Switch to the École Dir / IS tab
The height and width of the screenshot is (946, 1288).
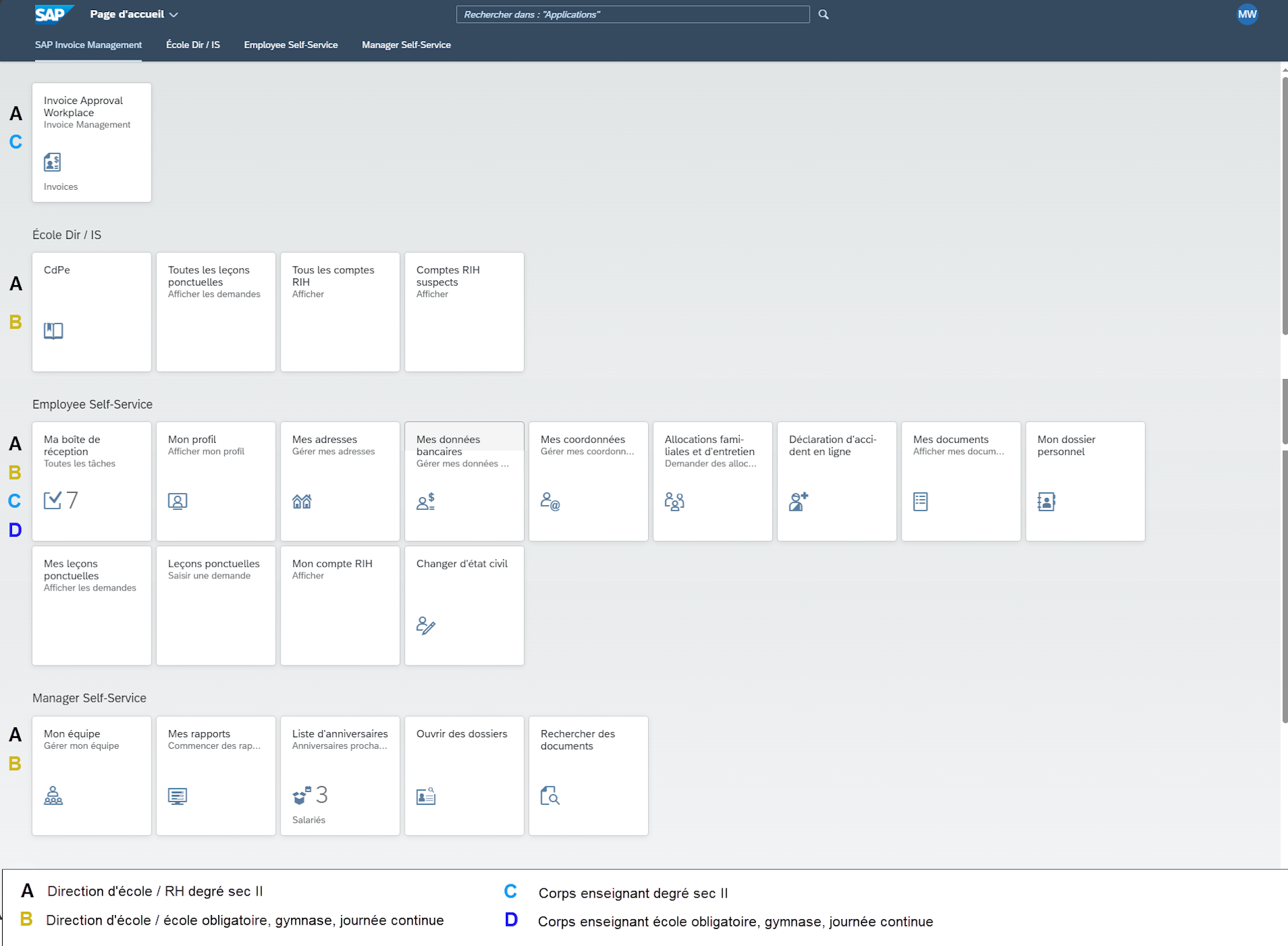[193, 45]
